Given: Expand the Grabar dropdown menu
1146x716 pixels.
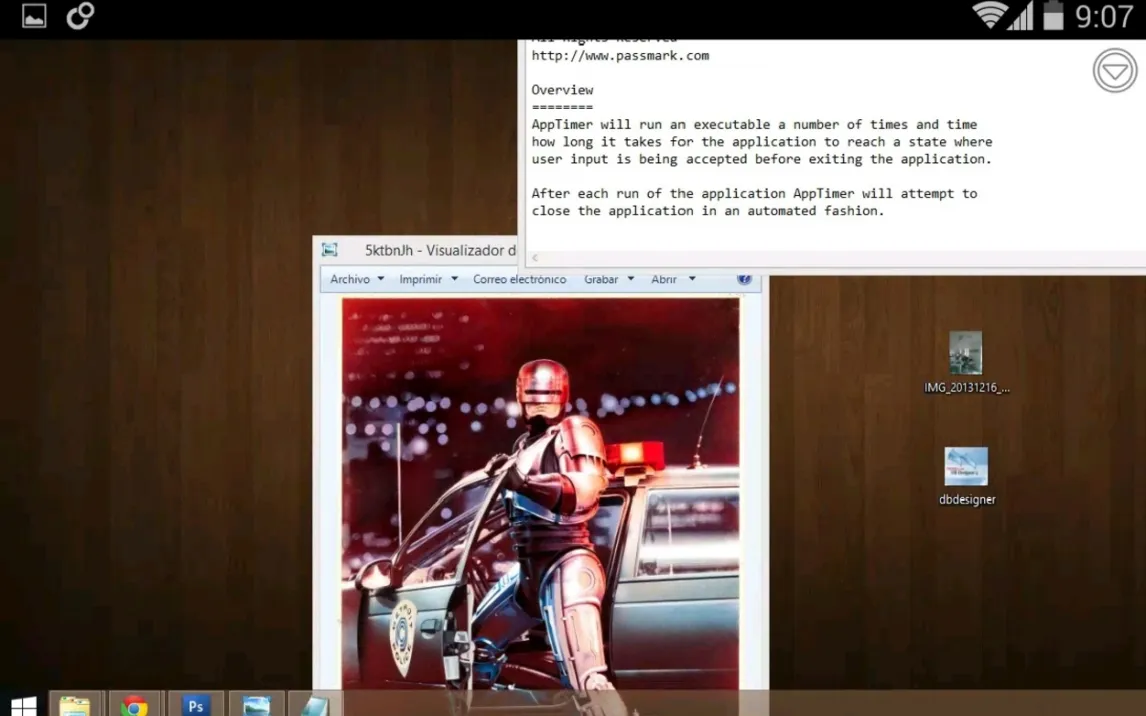Looking at the screenshot, I should tap(609, 279).
